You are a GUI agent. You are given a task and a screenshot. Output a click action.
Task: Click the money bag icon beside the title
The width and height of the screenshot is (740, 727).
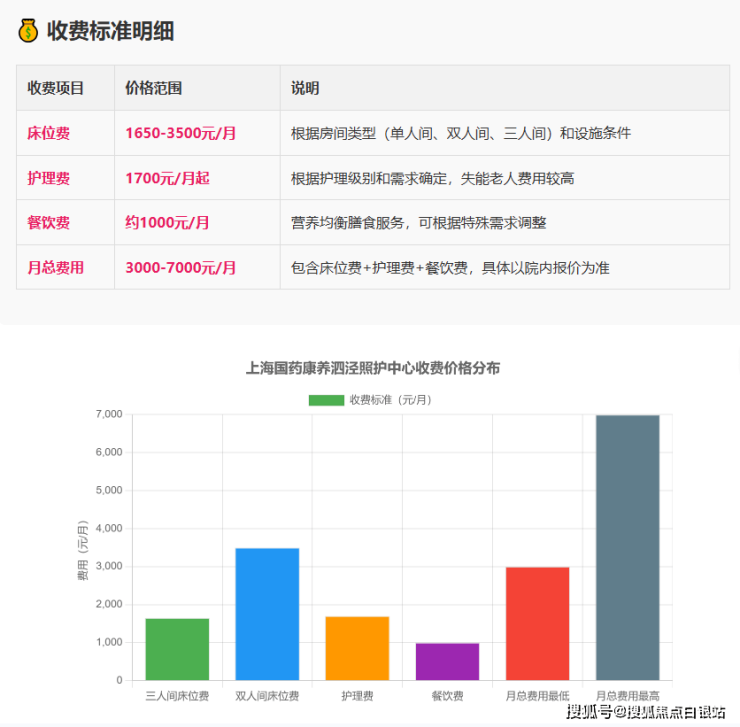[x=28, y=31]
